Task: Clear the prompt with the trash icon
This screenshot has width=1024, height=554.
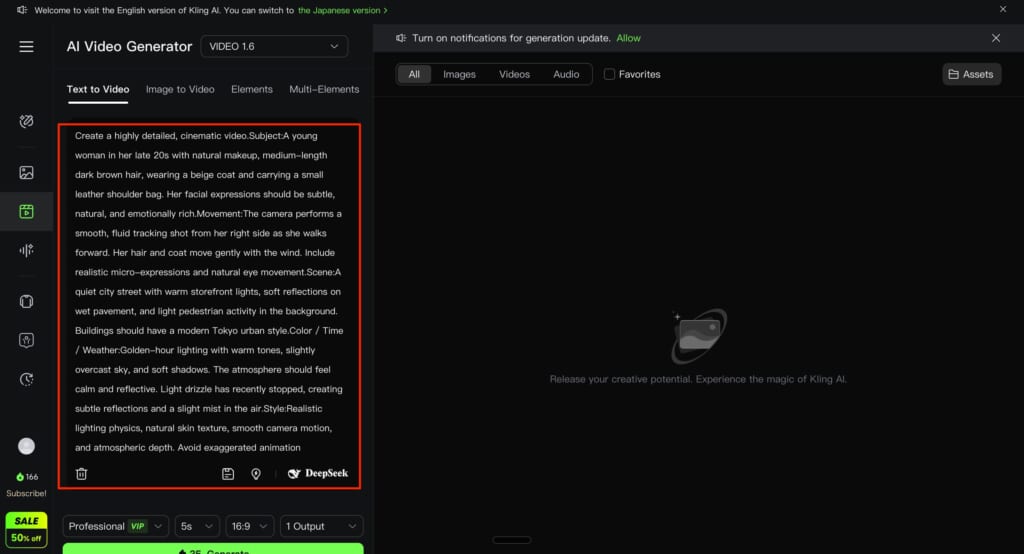Action: point(82,474)
